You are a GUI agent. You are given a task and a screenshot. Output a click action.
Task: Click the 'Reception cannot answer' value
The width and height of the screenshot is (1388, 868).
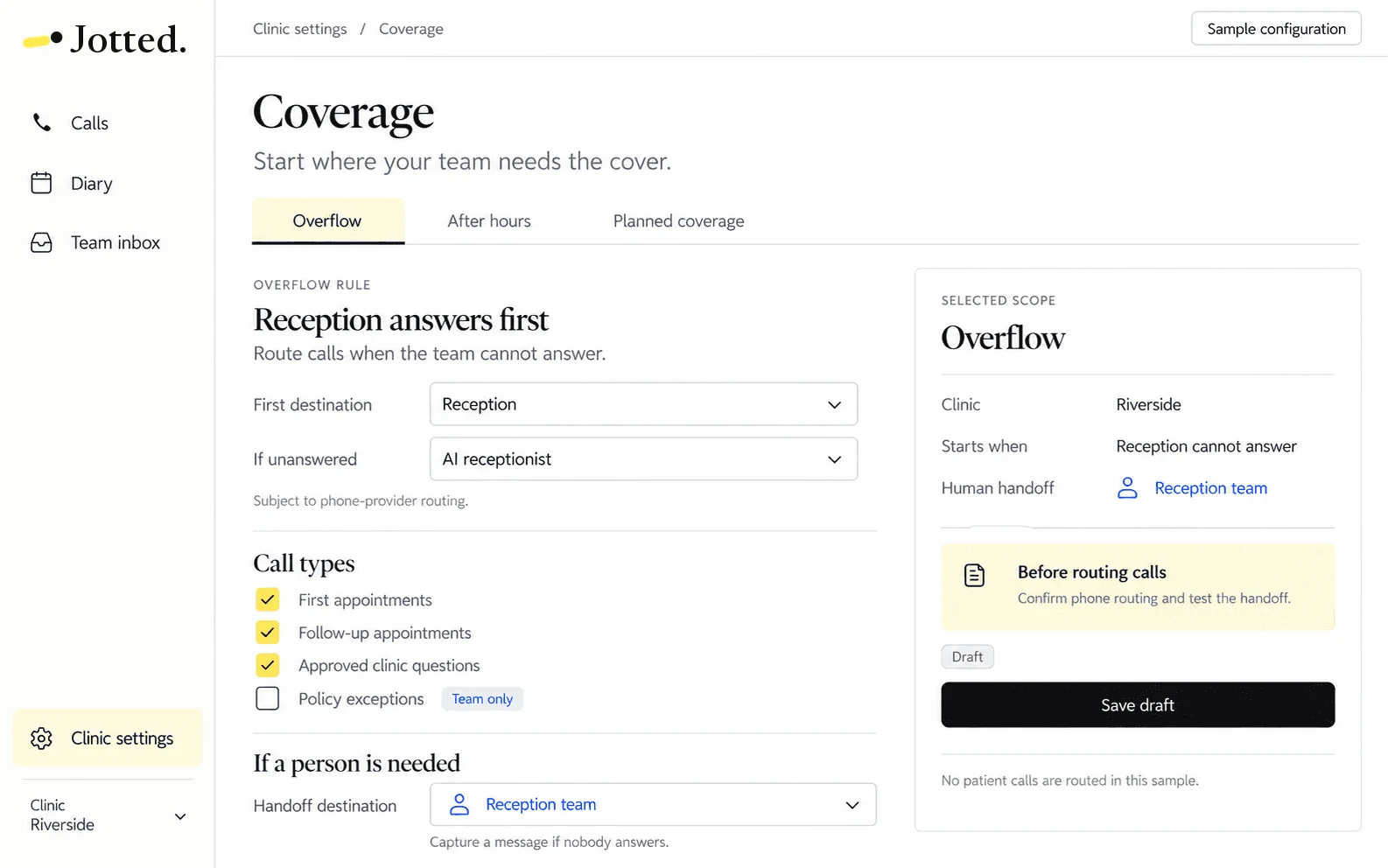point(1206,446)
